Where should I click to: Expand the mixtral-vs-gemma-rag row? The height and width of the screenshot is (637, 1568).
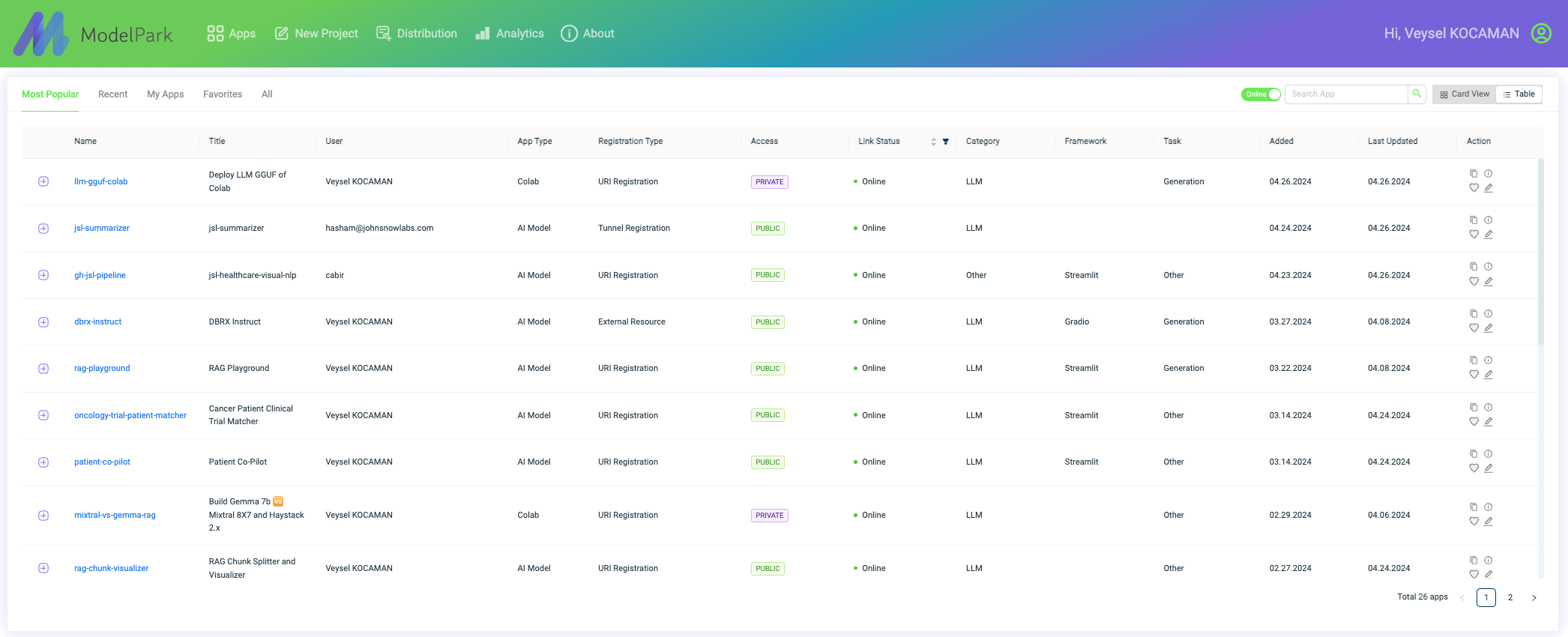point(43,516)
